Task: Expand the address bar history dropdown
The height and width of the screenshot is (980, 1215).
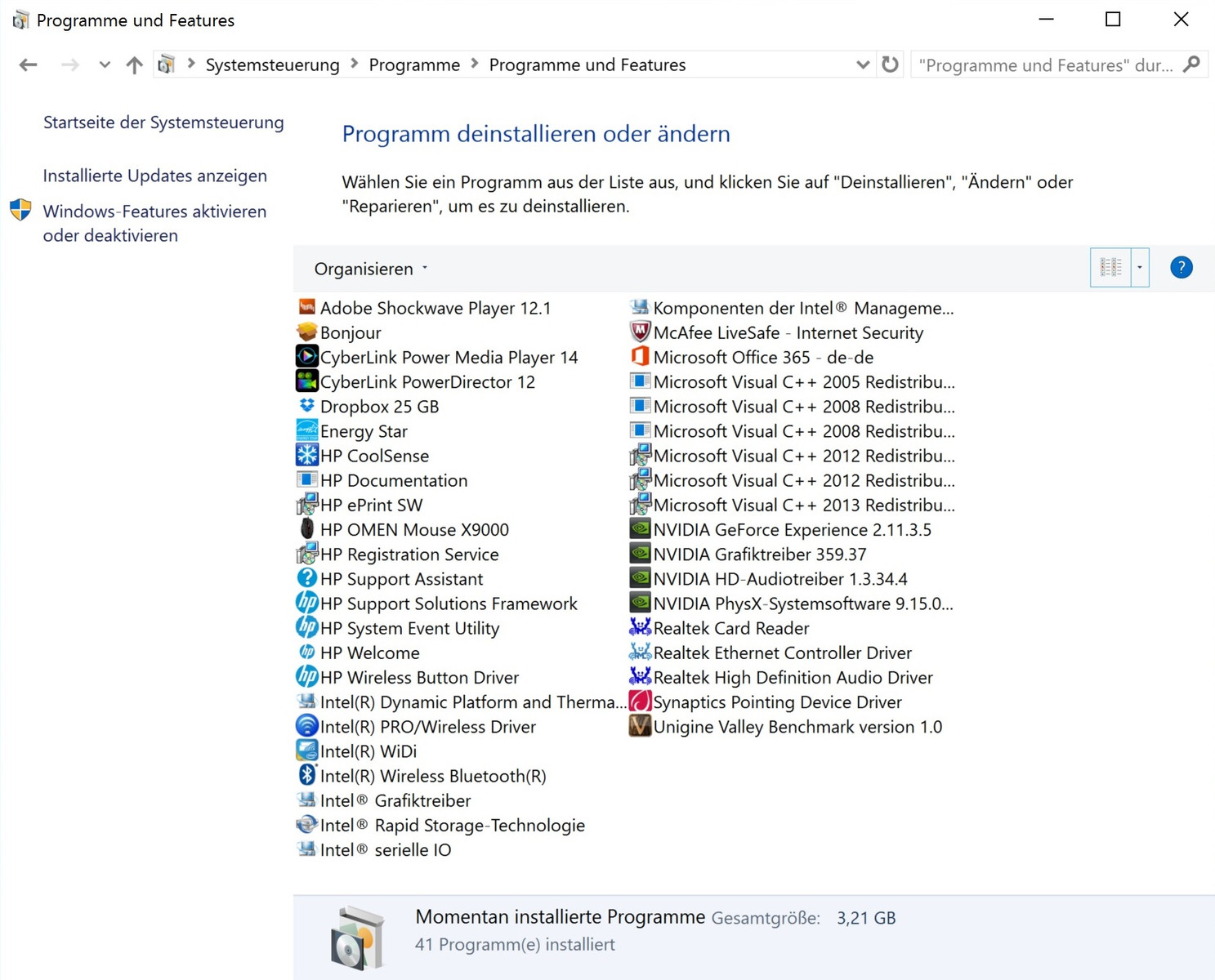Action: pyautogui.click(x=863, y=65)
